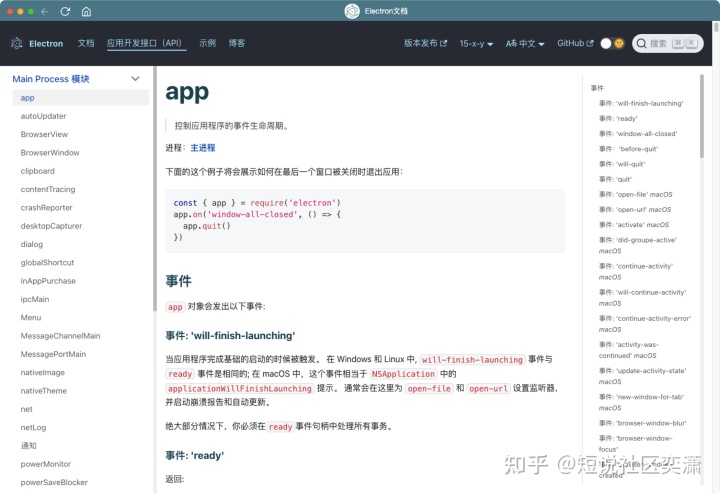Jump to 'will-finish-launching' in contents
720x494 pixels.
[641, 103]
